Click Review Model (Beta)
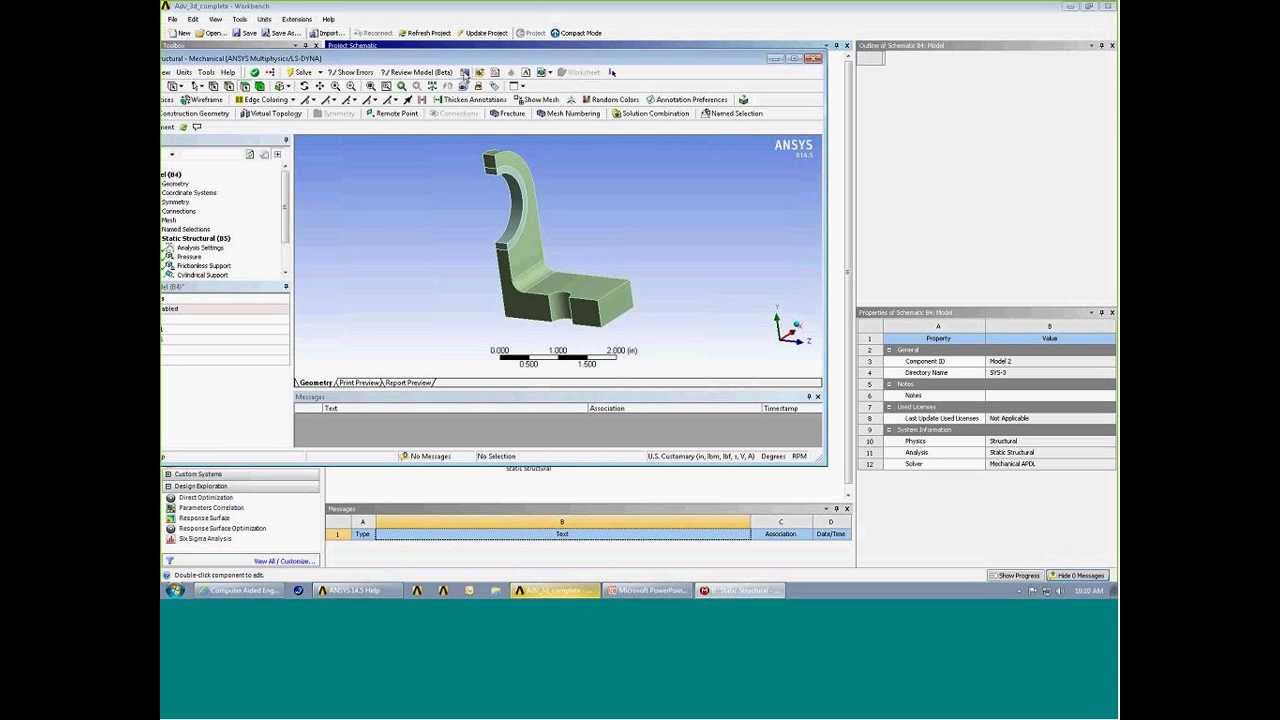The width and height of the screenshot is (1280, 720). coord(416,72)
